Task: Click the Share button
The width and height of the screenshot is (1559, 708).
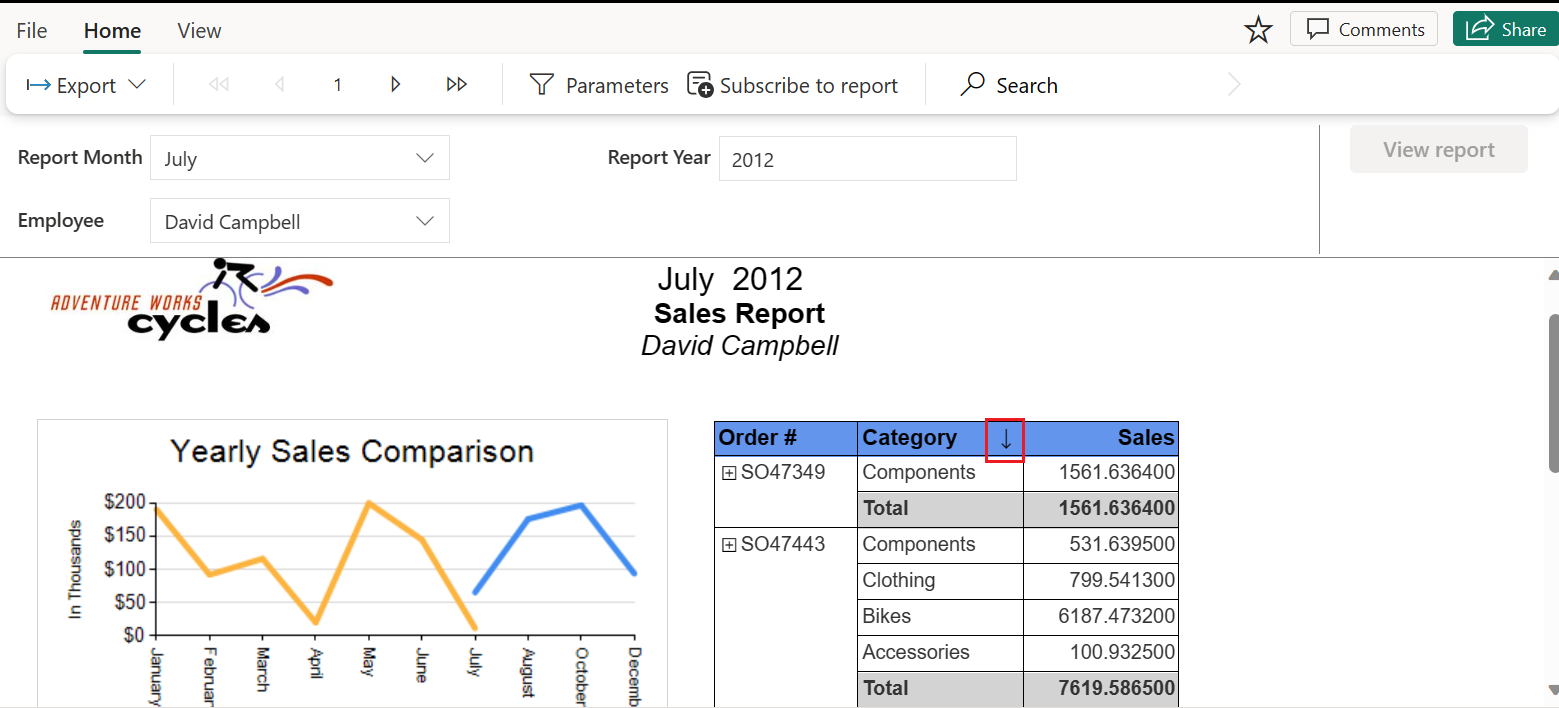Action: 1505,29
